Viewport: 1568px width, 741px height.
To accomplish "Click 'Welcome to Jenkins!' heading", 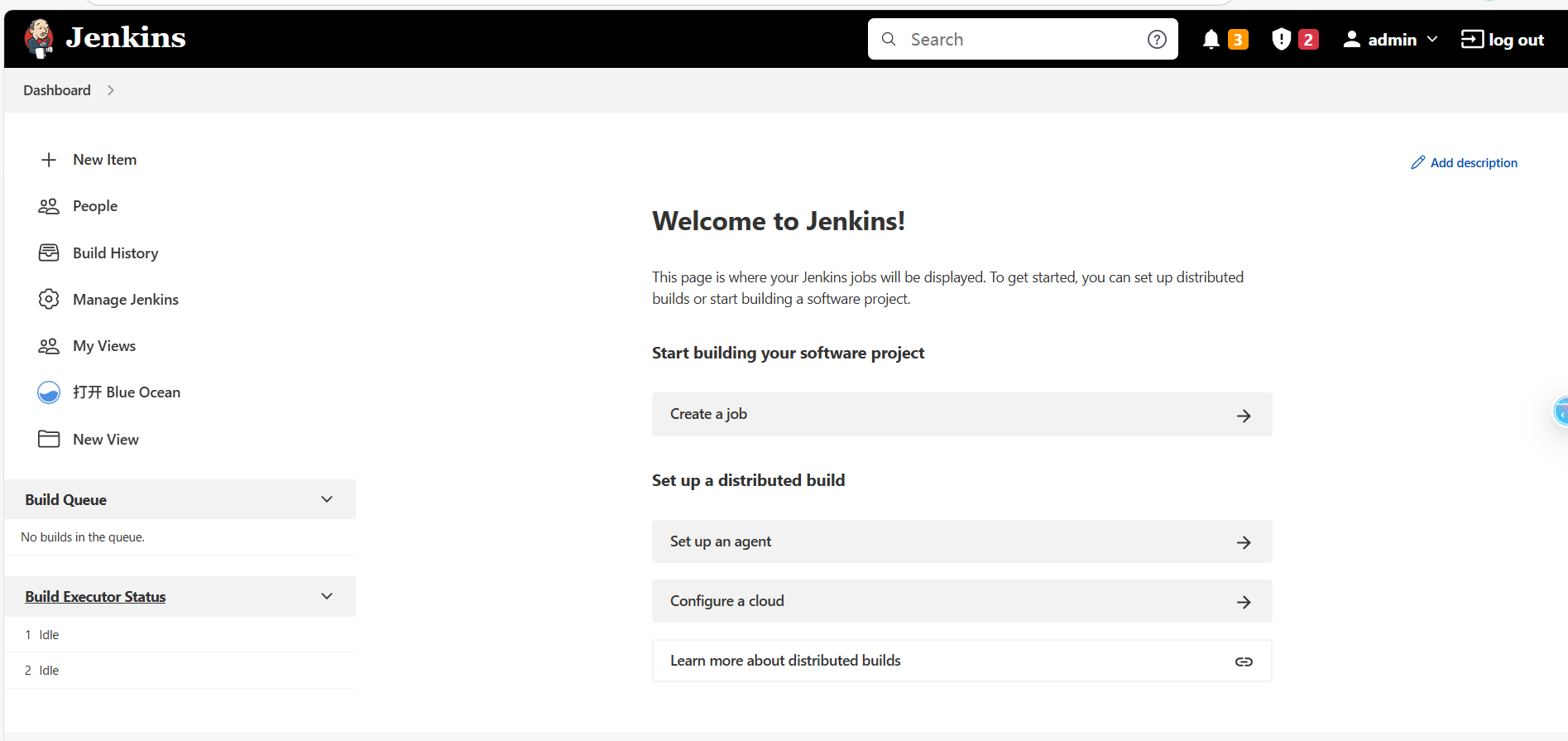I will [779, 221].
